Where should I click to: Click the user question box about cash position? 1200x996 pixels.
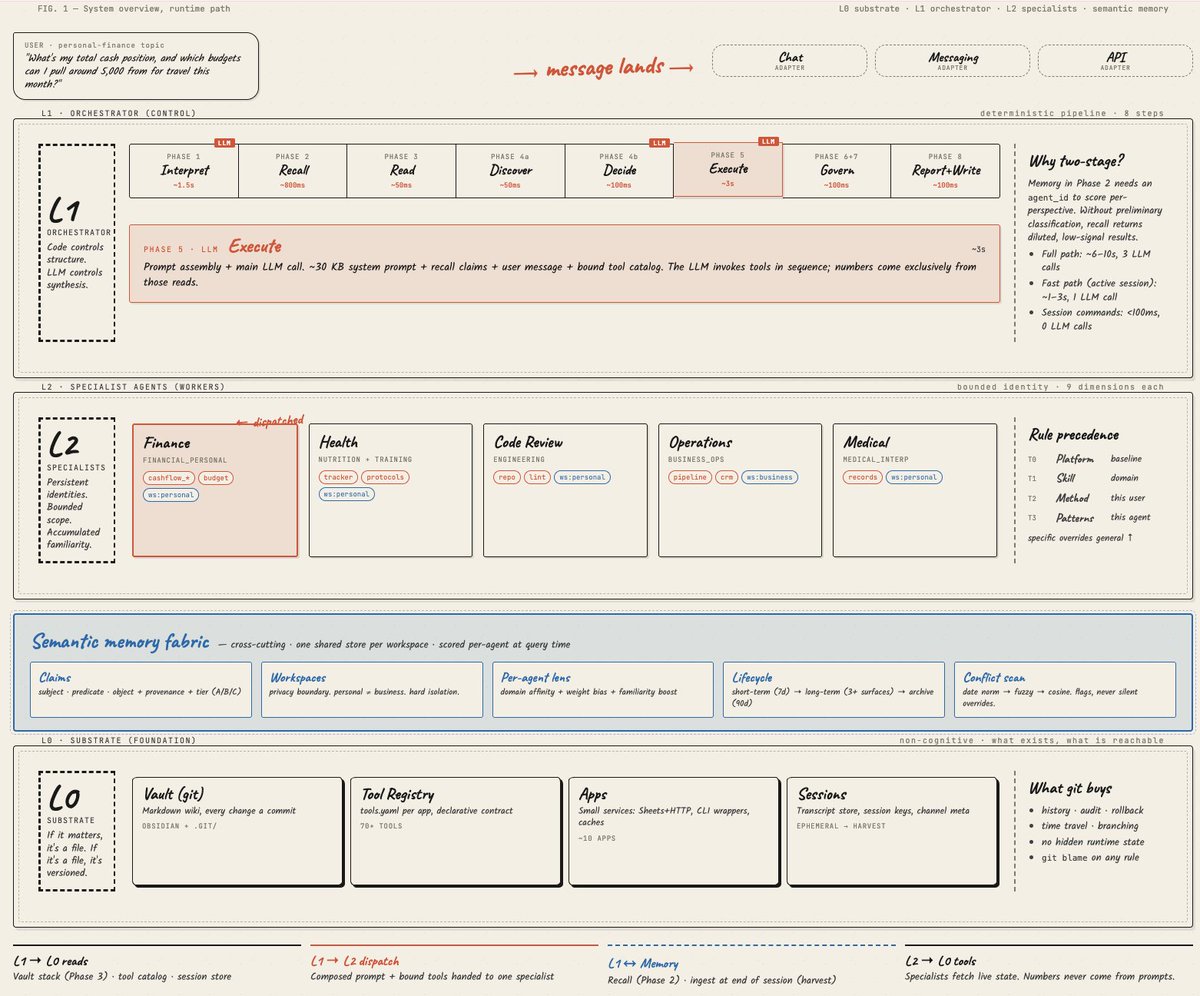pyautogui.click(x=136, y=66)
